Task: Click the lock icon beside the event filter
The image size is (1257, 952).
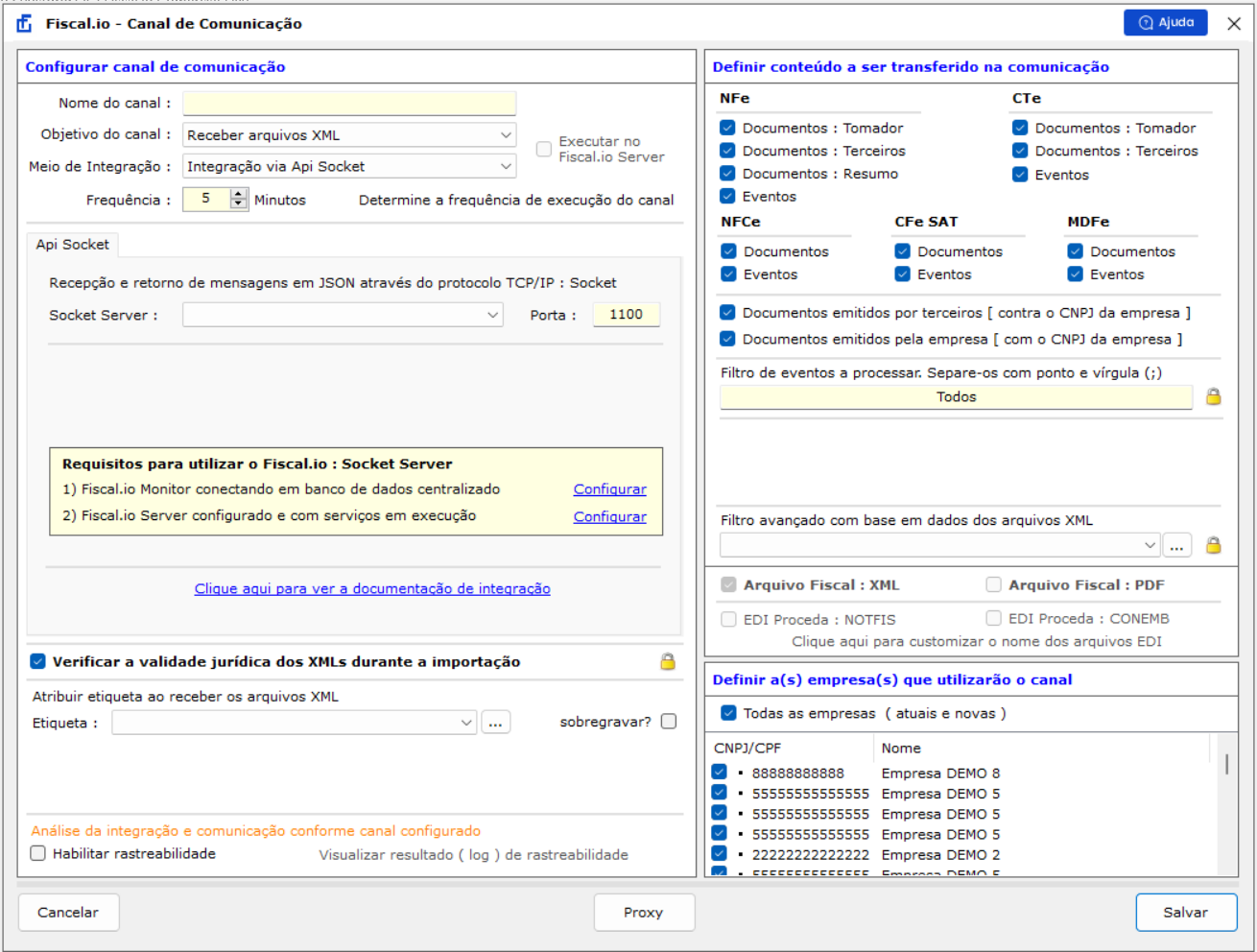Action: pos(1213,396)
